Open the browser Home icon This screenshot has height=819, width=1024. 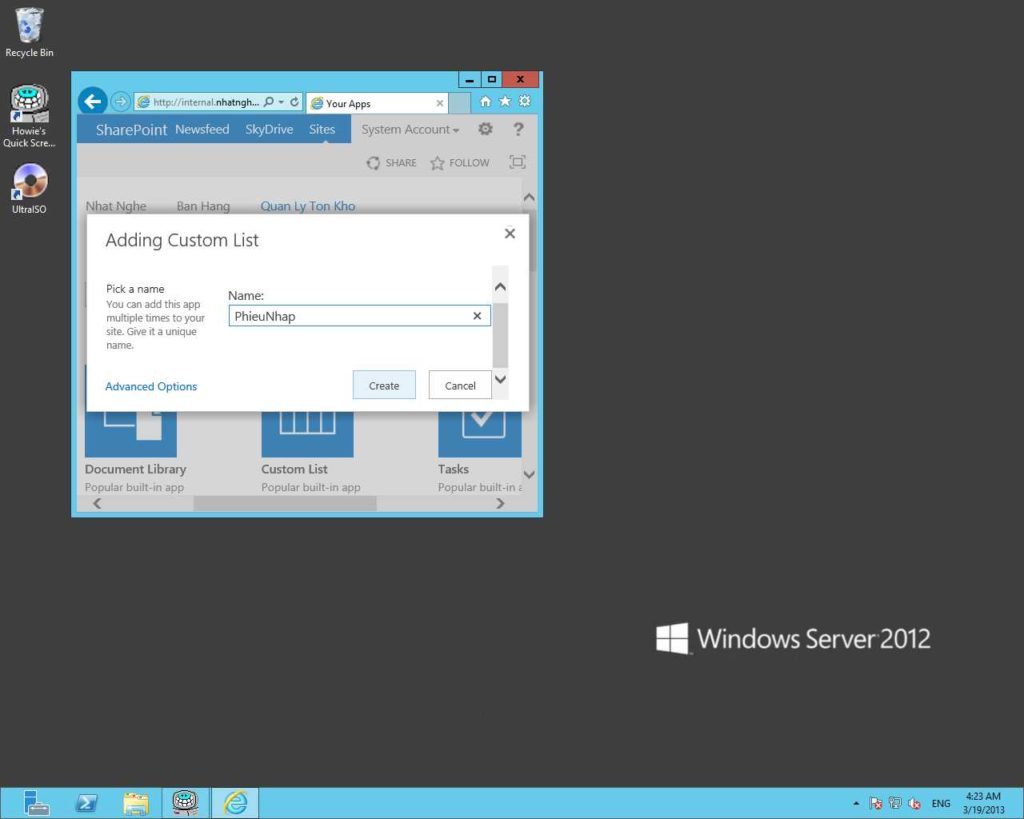click(485, 101)
